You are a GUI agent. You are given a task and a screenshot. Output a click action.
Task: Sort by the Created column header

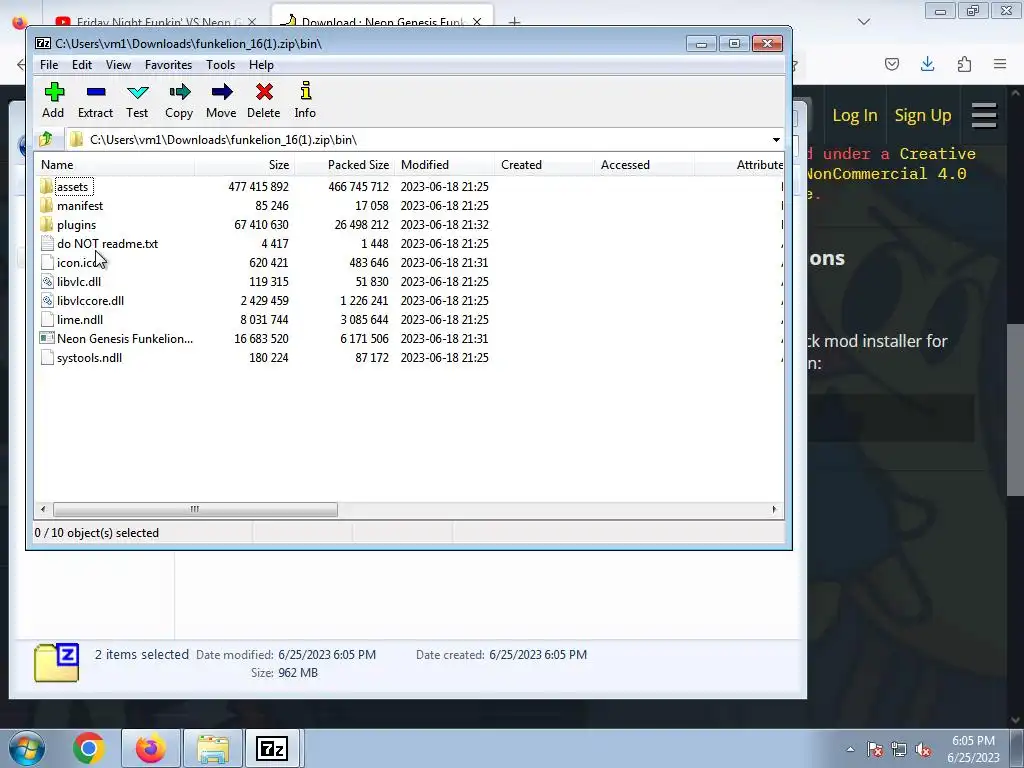pyautogui.click(x=544, y=165)
